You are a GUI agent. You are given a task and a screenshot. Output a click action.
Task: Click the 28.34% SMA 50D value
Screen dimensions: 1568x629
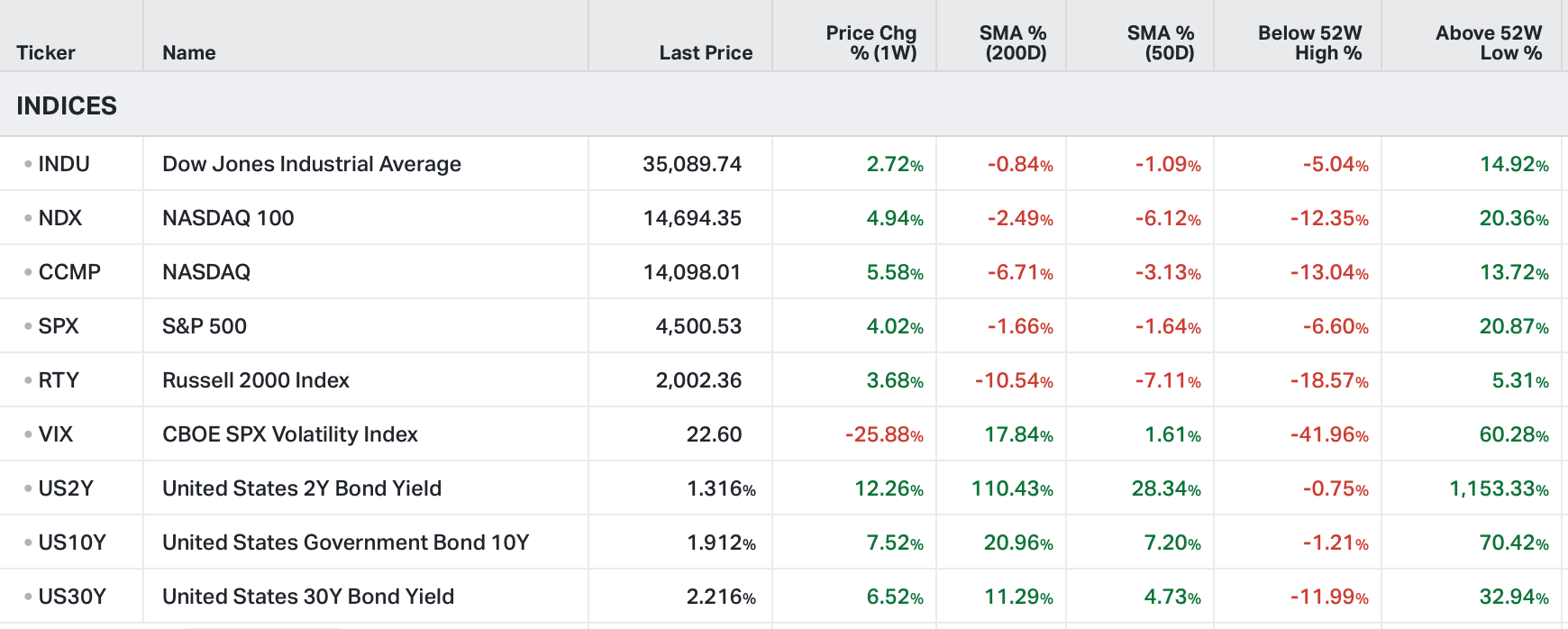(1166, 488)
